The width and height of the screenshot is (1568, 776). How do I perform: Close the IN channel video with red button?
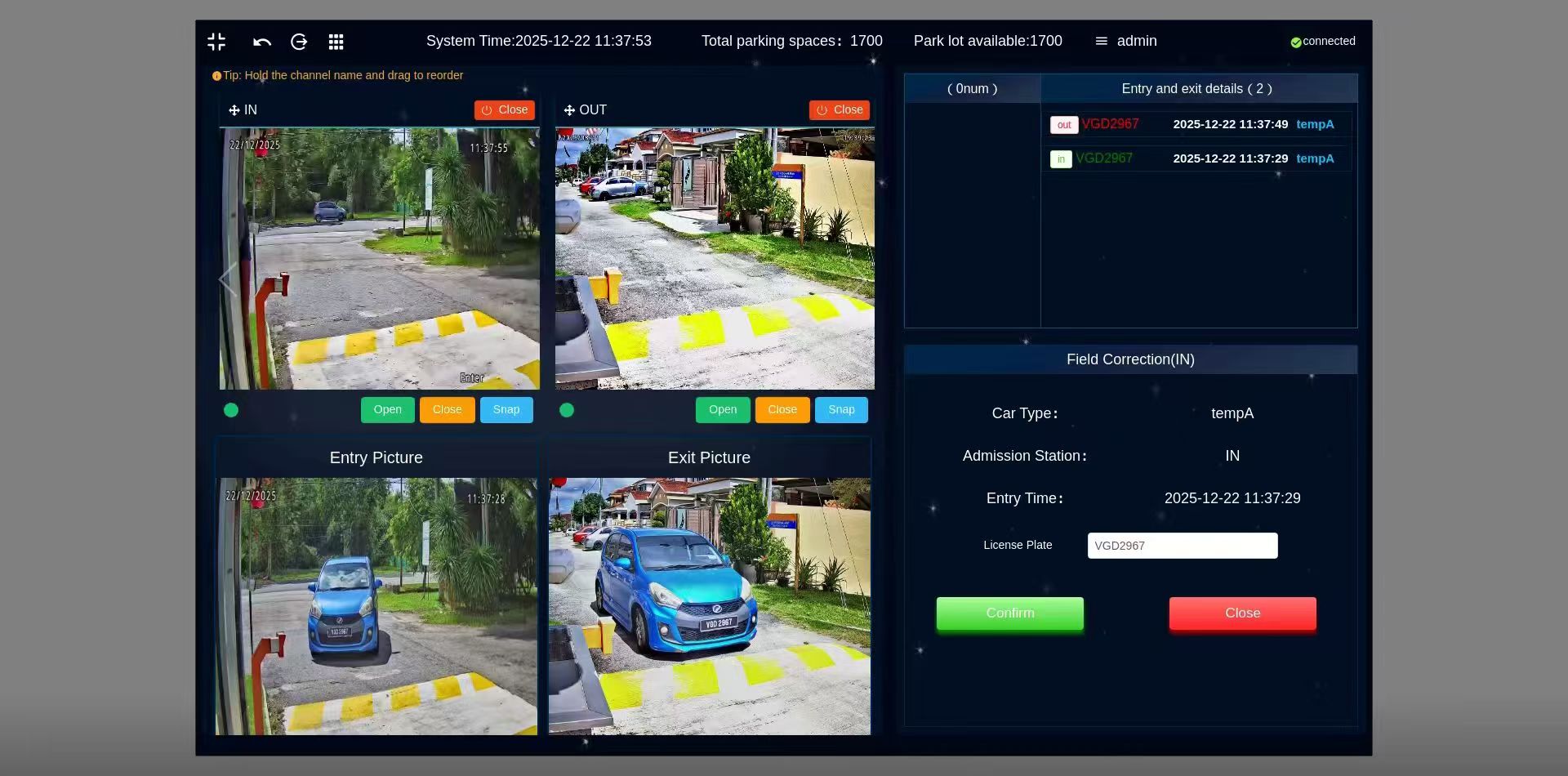point(505,110)
